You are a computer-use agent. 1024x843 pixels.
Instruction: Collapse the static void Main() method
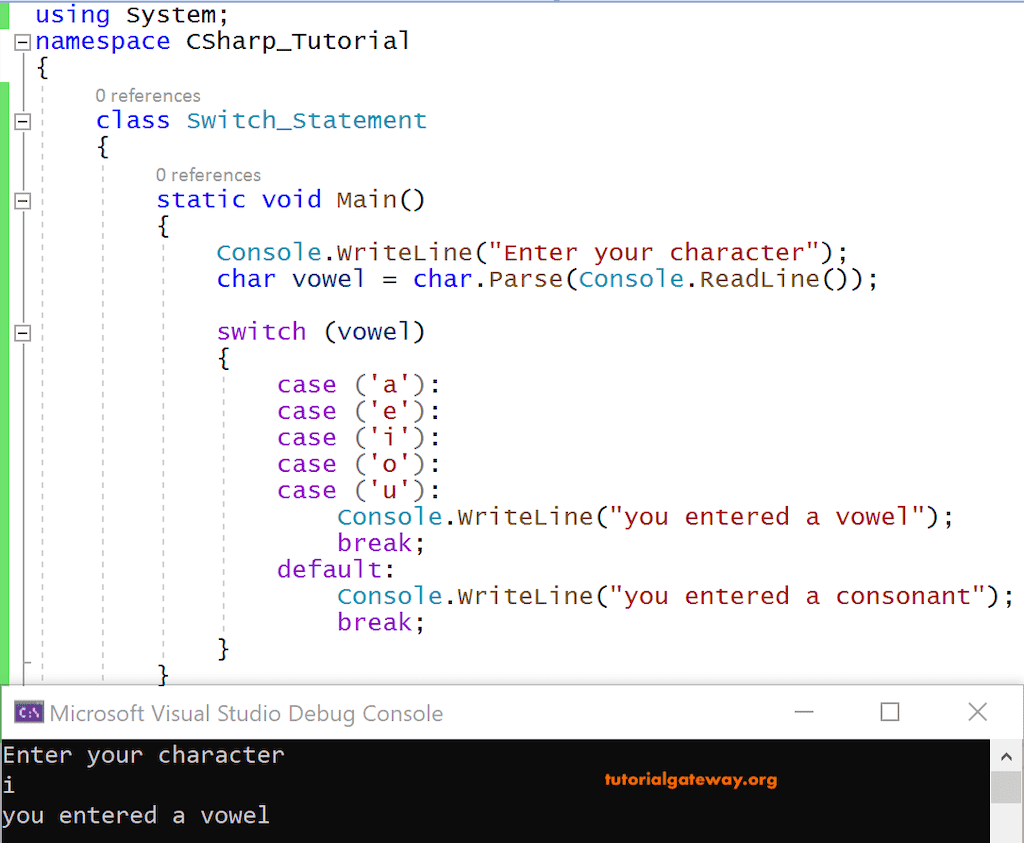(22, 200)
